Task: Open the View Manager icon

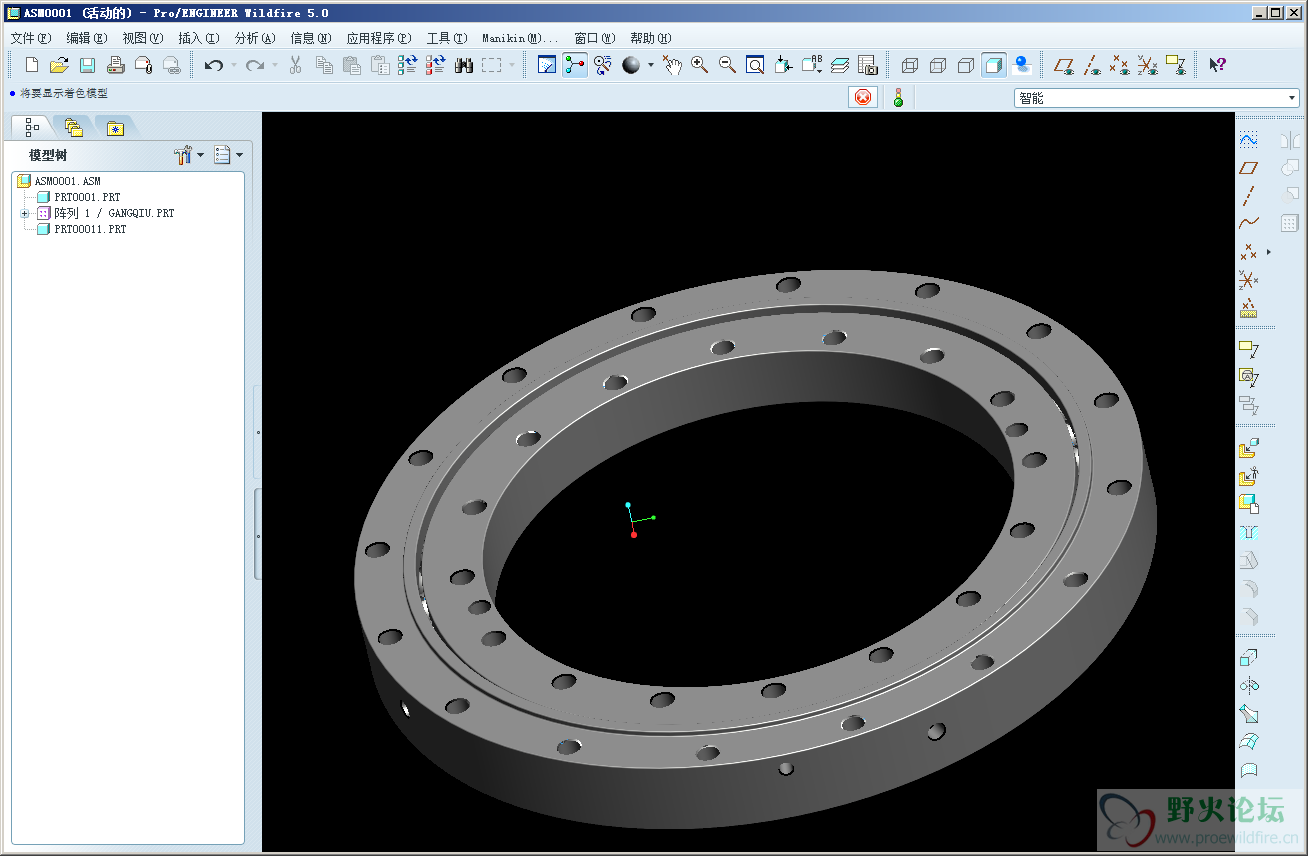Action: click(867, 65)
